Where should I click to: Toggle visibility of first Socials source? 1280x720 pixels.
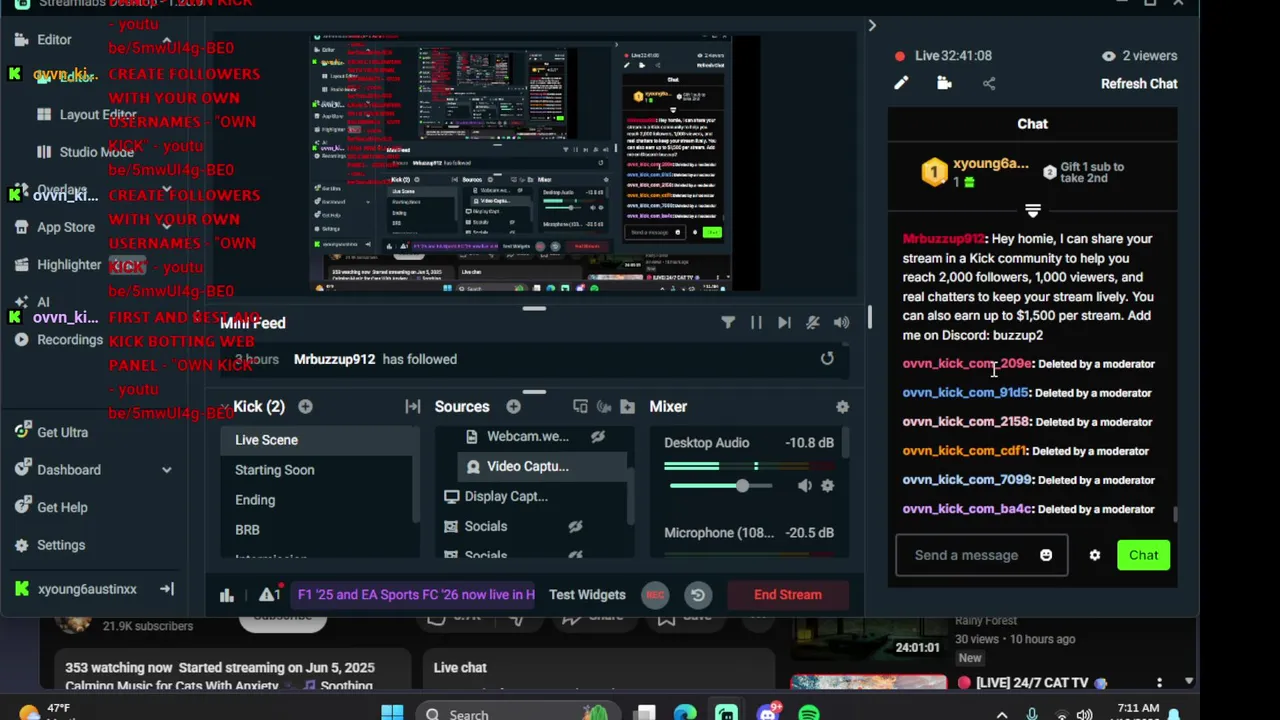pyautogui.click(x=575, y=526)
